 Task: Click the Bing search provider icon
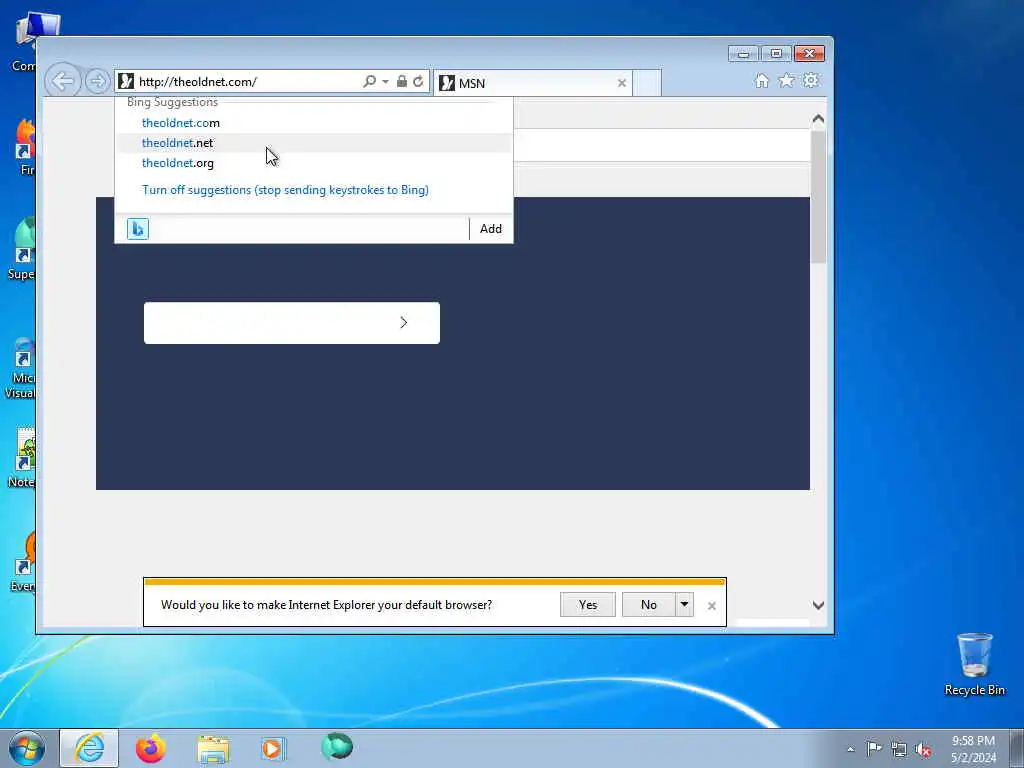(138, 229)
